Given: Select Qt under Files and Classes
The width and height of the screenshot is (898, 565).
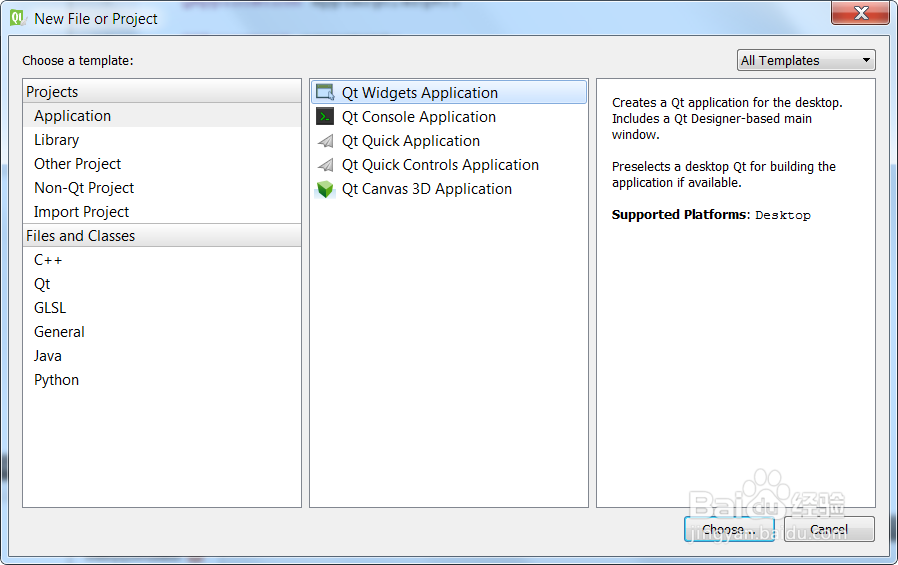Looking at the screenshot, I should [162, 284].
